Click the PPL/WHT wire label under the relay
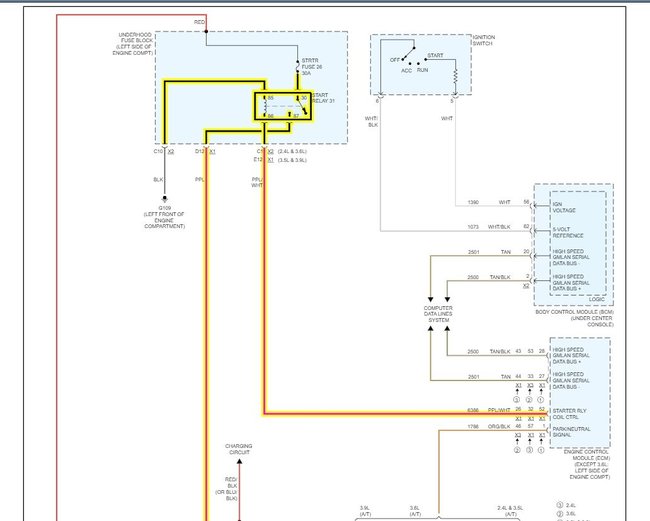Viewport: 650px width, 521px height. [258, 183]
